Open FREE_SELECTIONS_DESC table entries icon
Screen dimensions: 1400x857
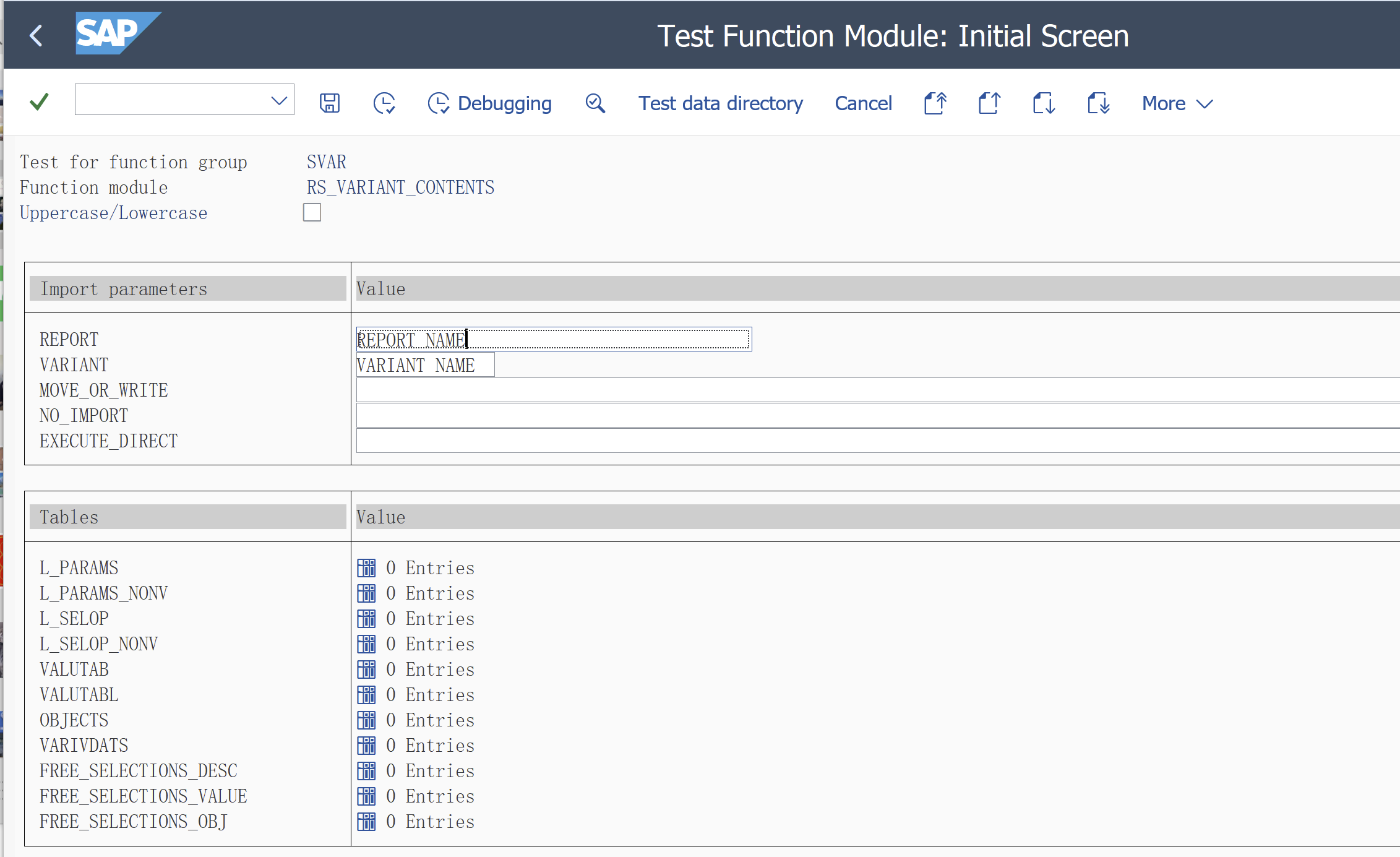point(366,770)
